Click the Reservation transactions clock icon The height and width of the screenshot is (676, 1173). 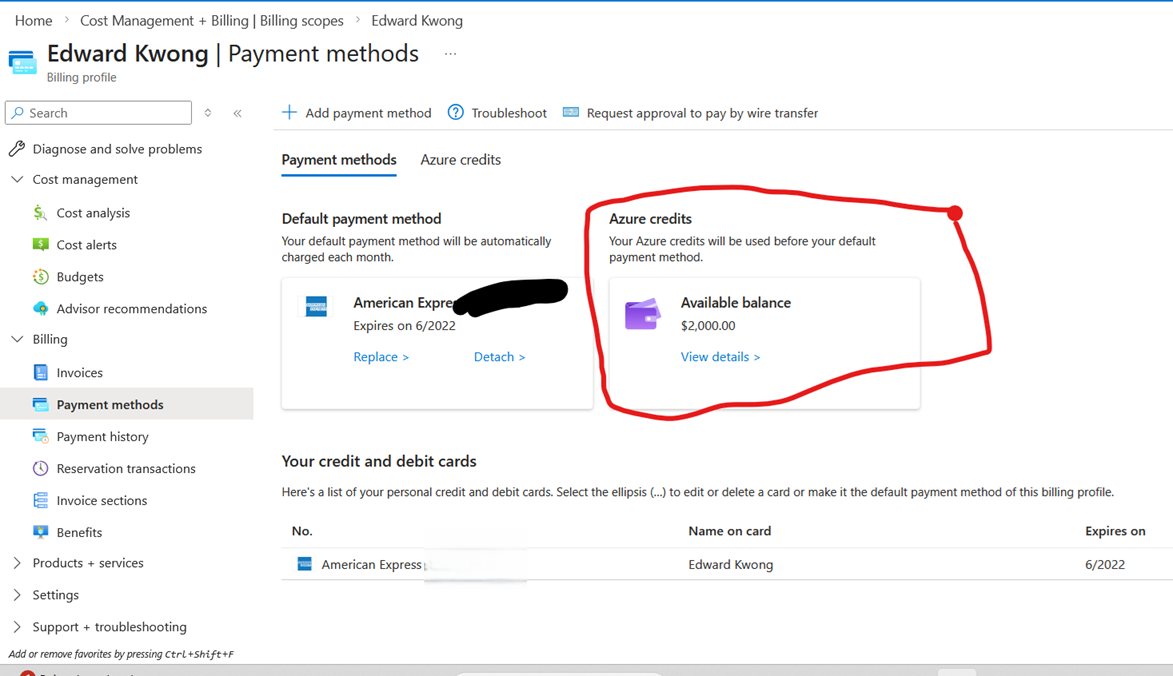click(40, 468)
